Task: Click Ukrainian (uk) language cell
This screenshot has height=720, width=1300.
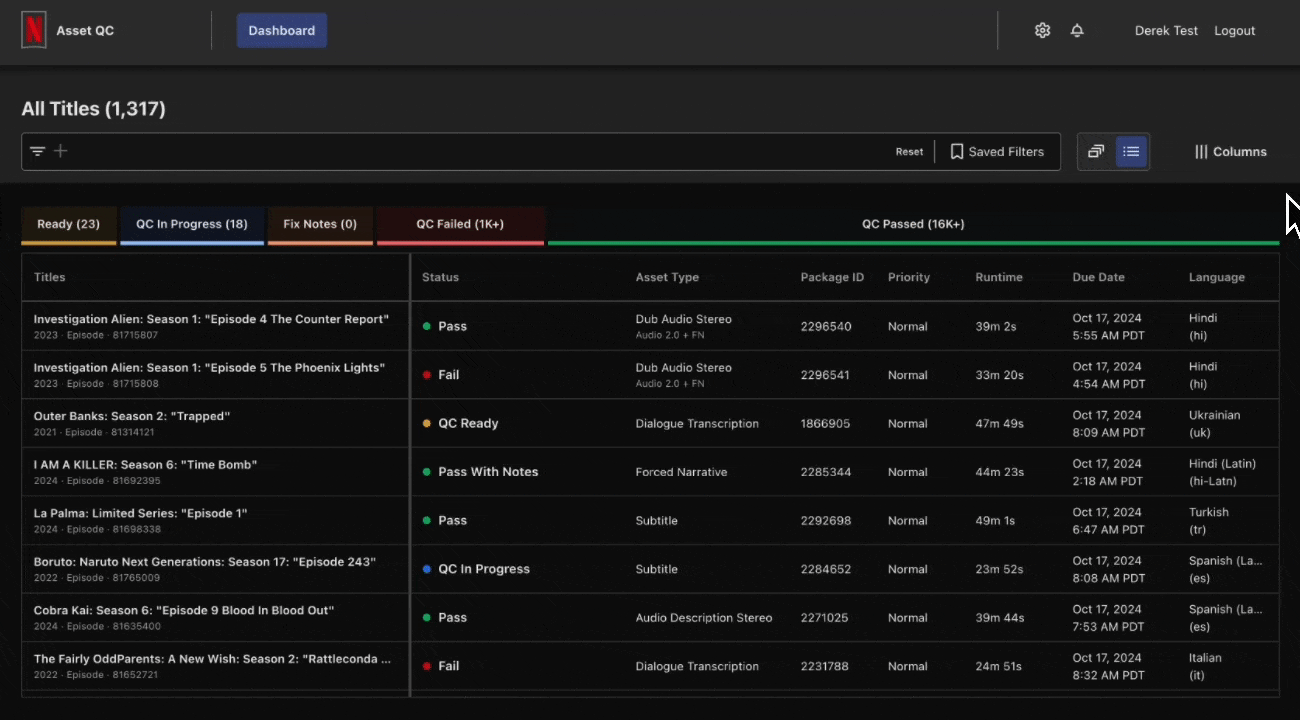Action: (x=1214, y=423)
